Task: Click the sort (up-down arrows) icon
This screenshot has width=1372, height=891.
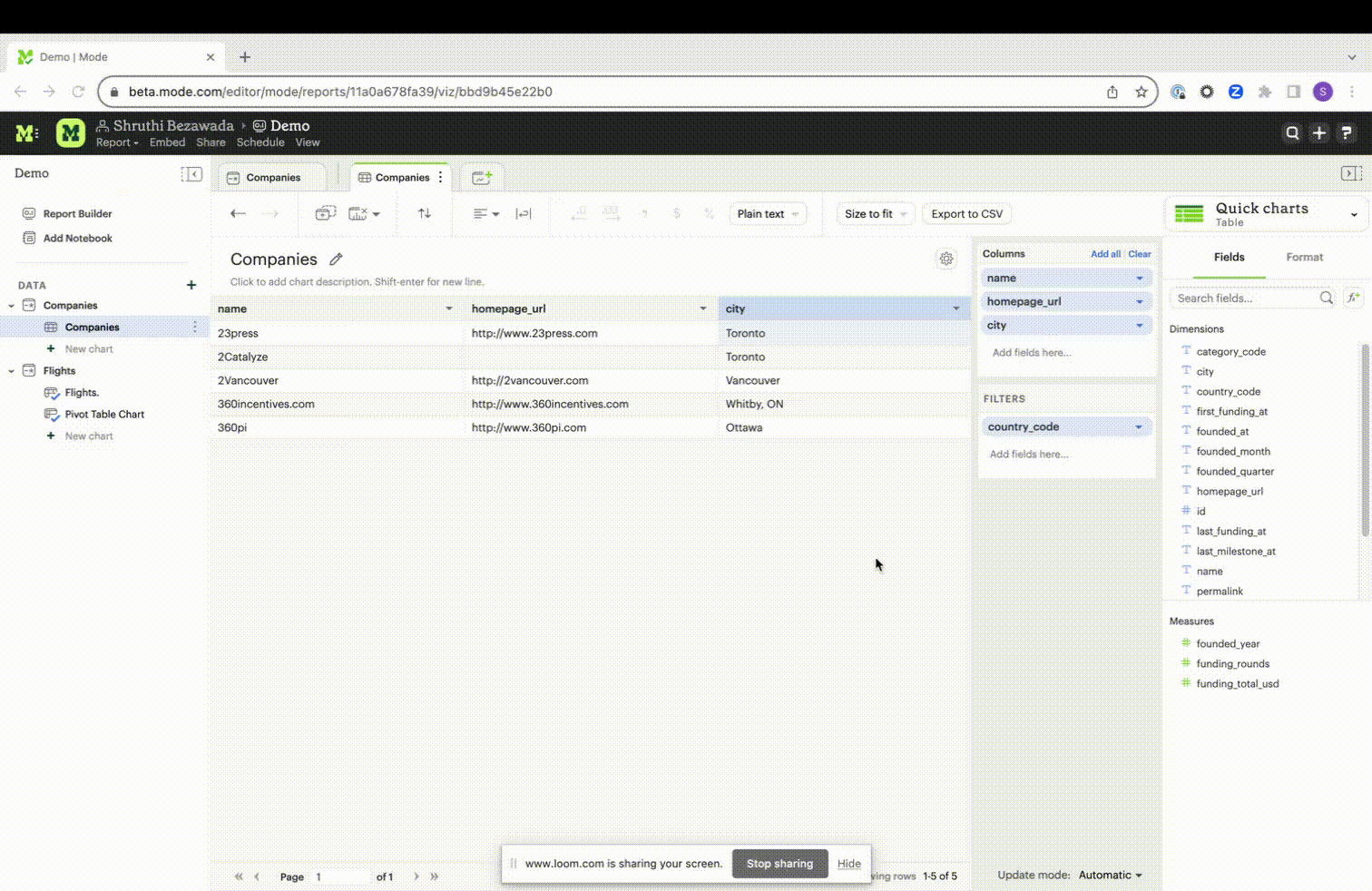Action: tap(425, 214)
